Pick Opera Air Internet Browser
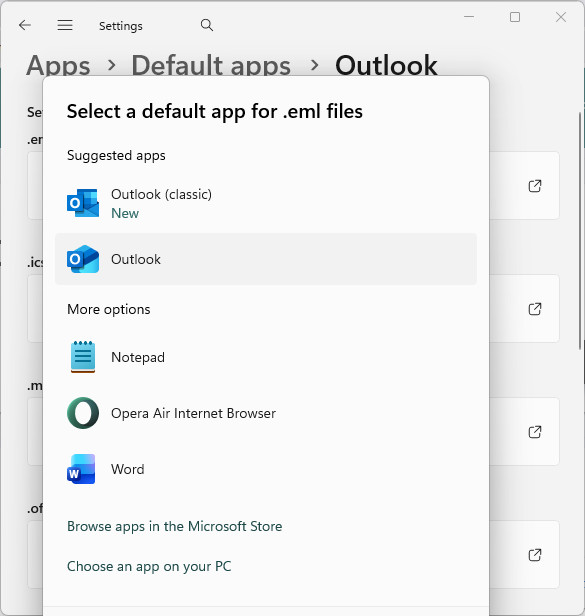 [266, 413]
